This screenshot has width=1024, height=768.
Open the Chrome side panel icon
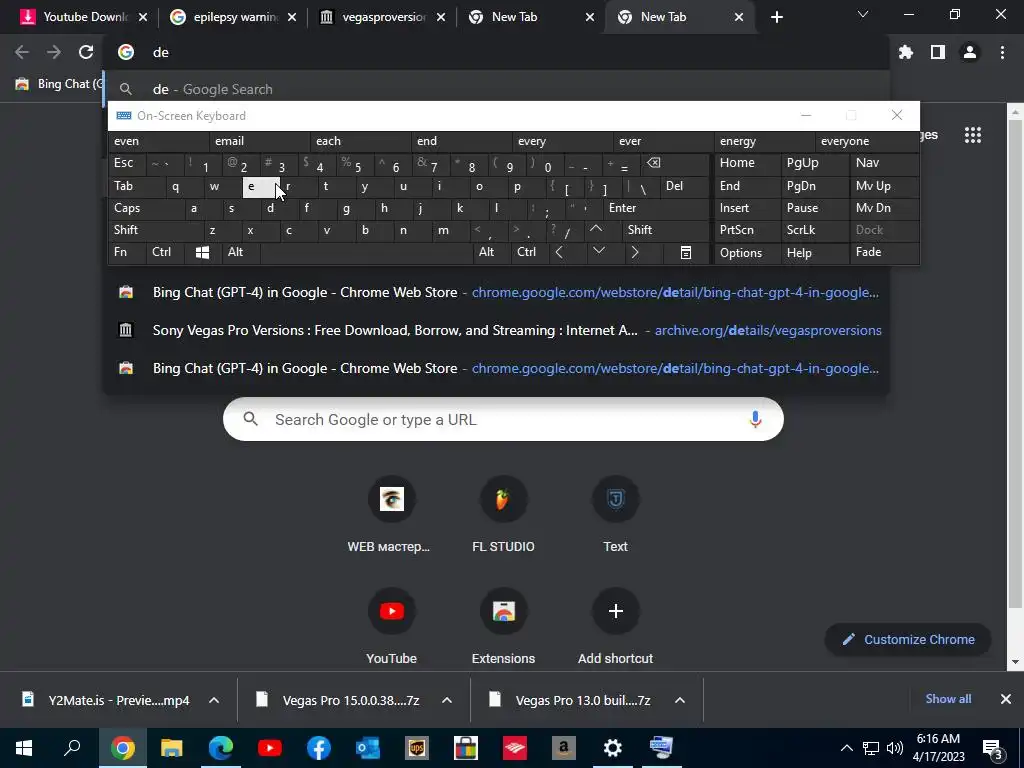tap(938, 52)
